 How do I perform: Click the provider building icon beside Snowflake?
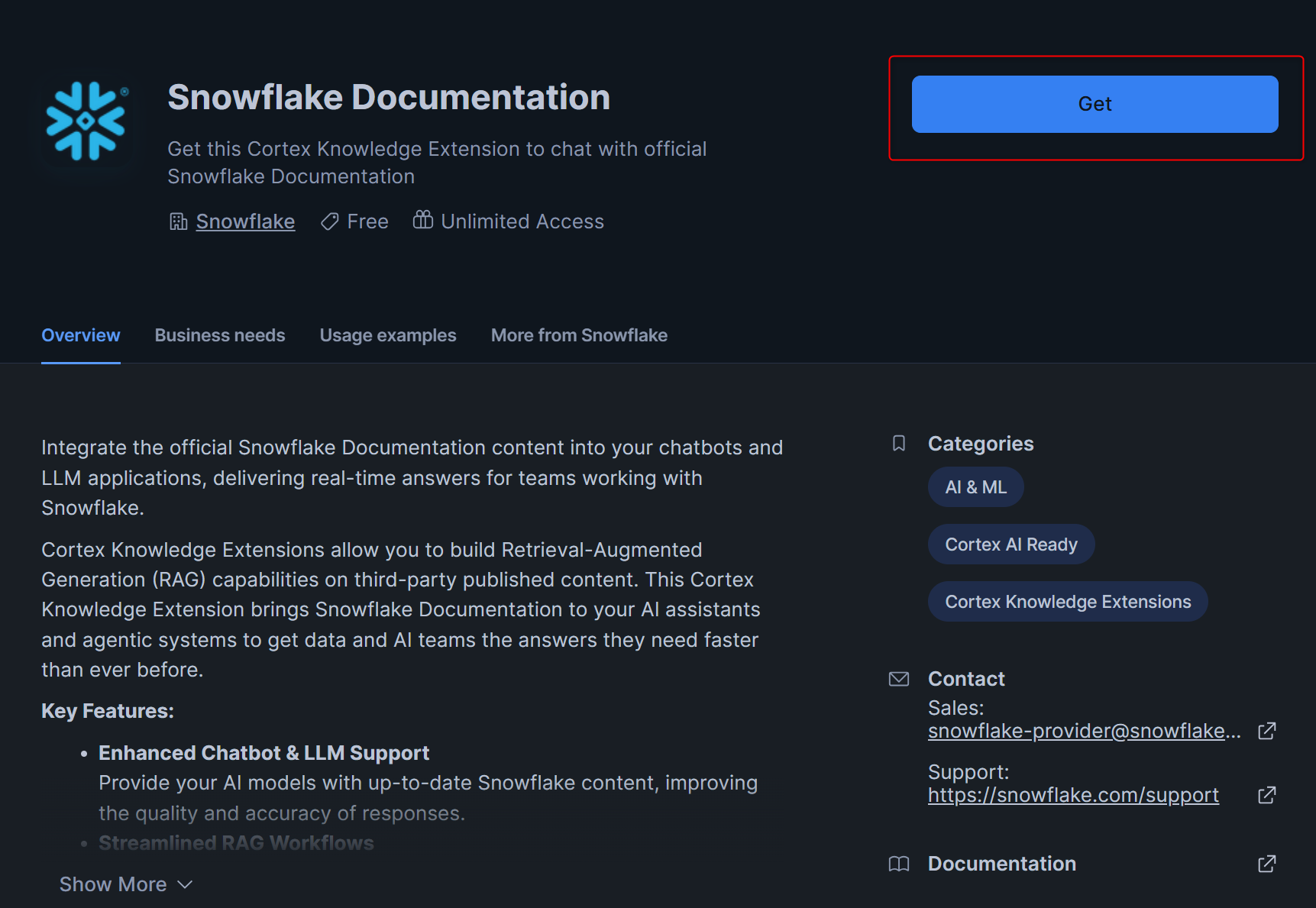click(x=178, y=221)
